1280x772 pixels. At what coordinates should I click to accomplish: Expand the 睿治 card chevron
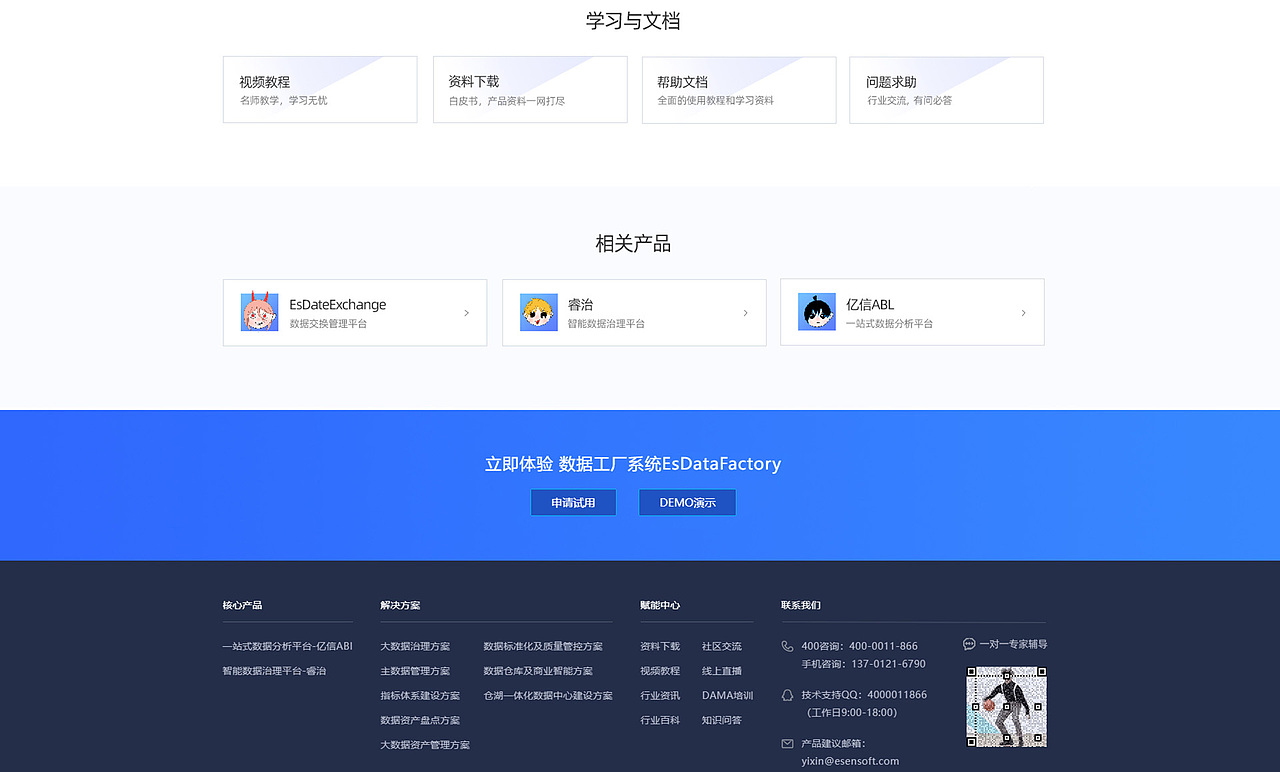pos(744,312)
